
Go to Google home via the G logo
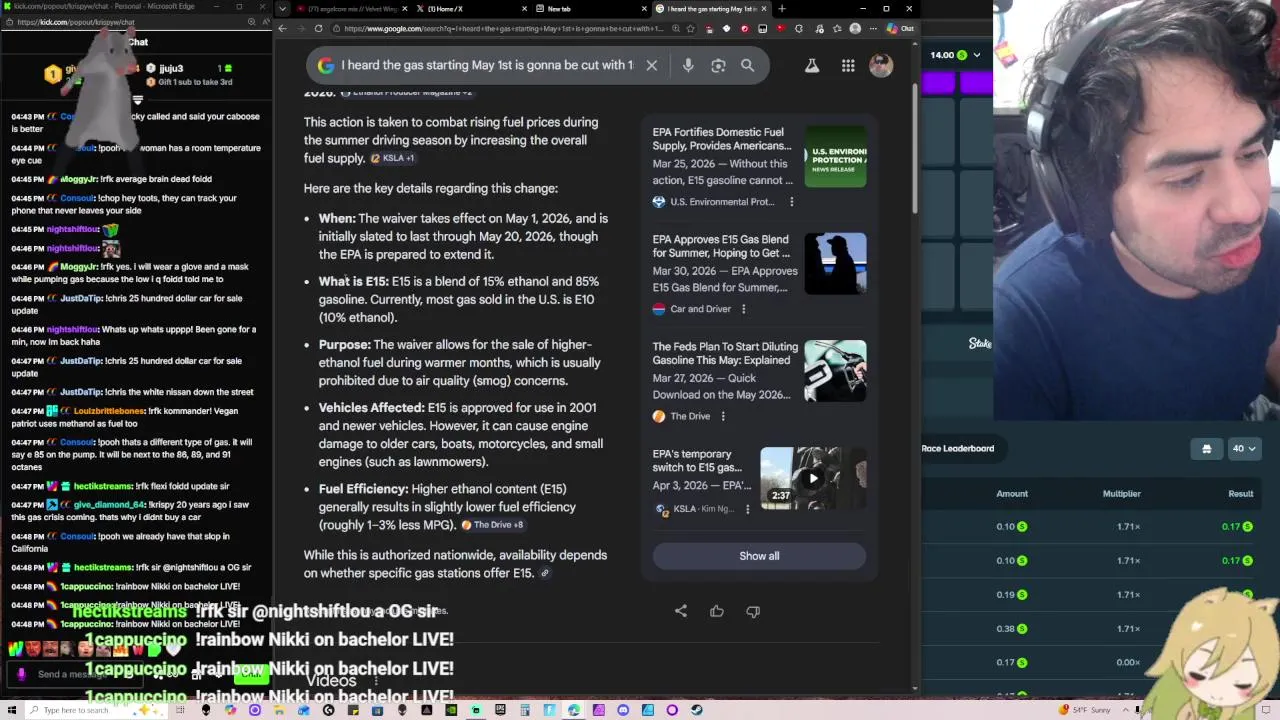point(325,65)
